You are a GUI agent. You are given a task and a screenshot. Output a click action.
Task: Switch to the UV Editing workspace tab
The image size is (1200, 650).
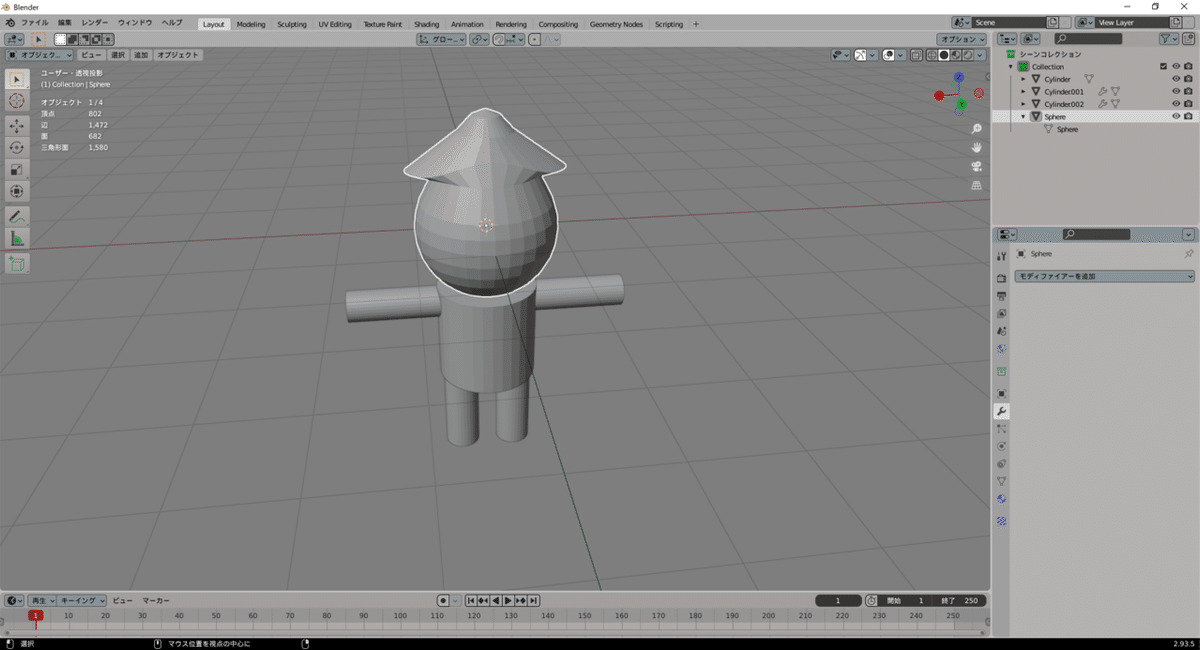point(335,24)
